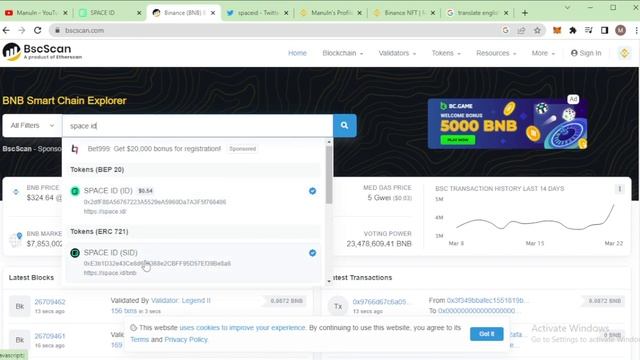Screen dimensions: 640x360
Task: Expand the Validators menu
Action: tap(398, 53)
